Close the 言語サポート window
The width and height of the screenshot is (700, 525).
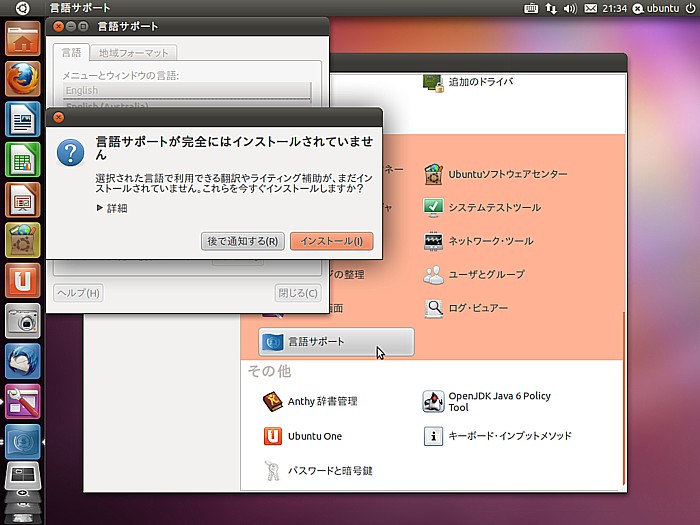click(x=58, y=26)
